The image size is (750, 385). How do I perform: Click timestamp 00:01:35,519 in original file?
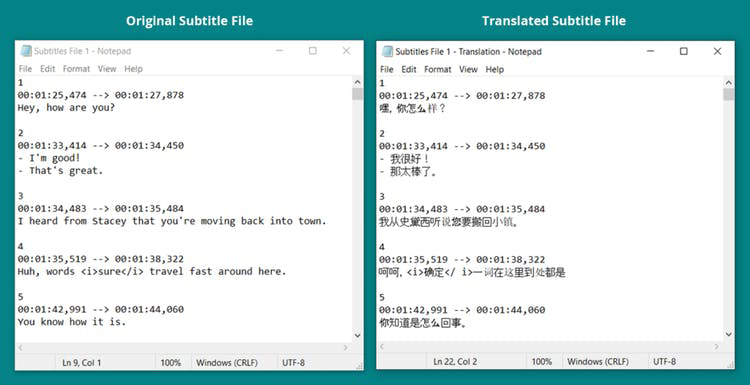pos(52,259)
